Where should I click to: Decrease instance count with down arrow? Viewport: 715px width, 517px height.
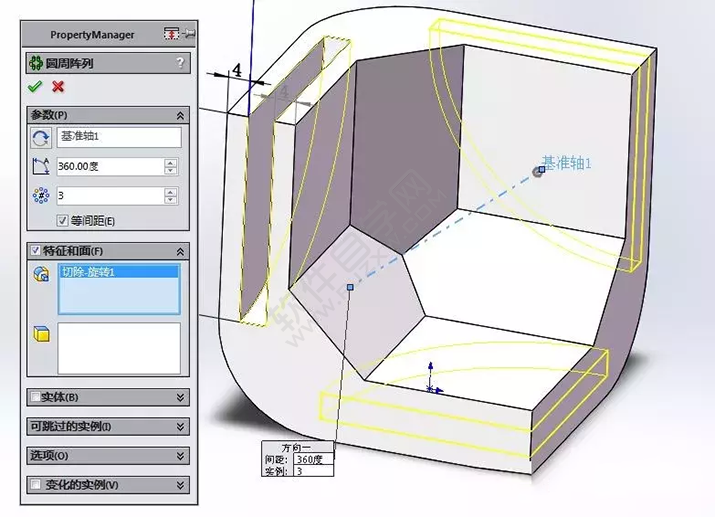click(x=171, y=200)
